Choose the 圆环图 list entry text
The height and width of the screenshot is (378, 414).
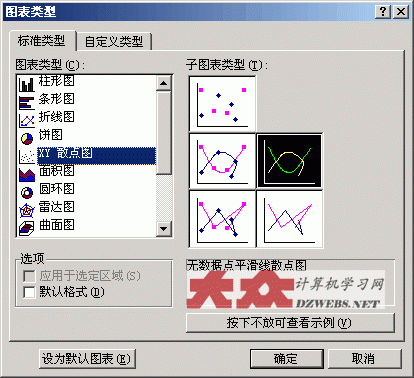point(56,189)
